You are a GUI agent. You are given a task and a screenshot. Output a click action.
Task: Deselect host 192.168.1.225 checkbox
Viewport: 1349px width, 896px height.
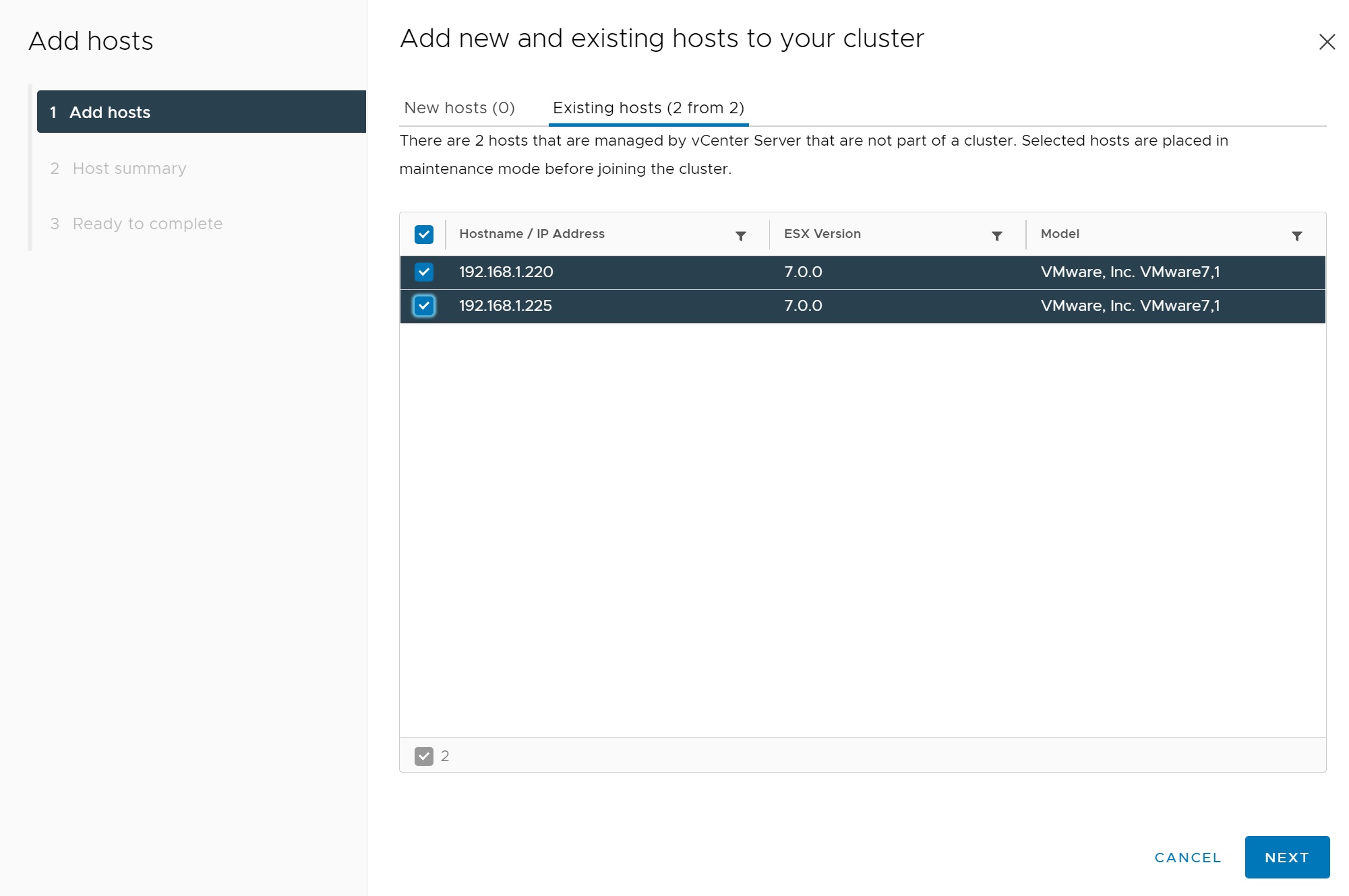[424, 306]
